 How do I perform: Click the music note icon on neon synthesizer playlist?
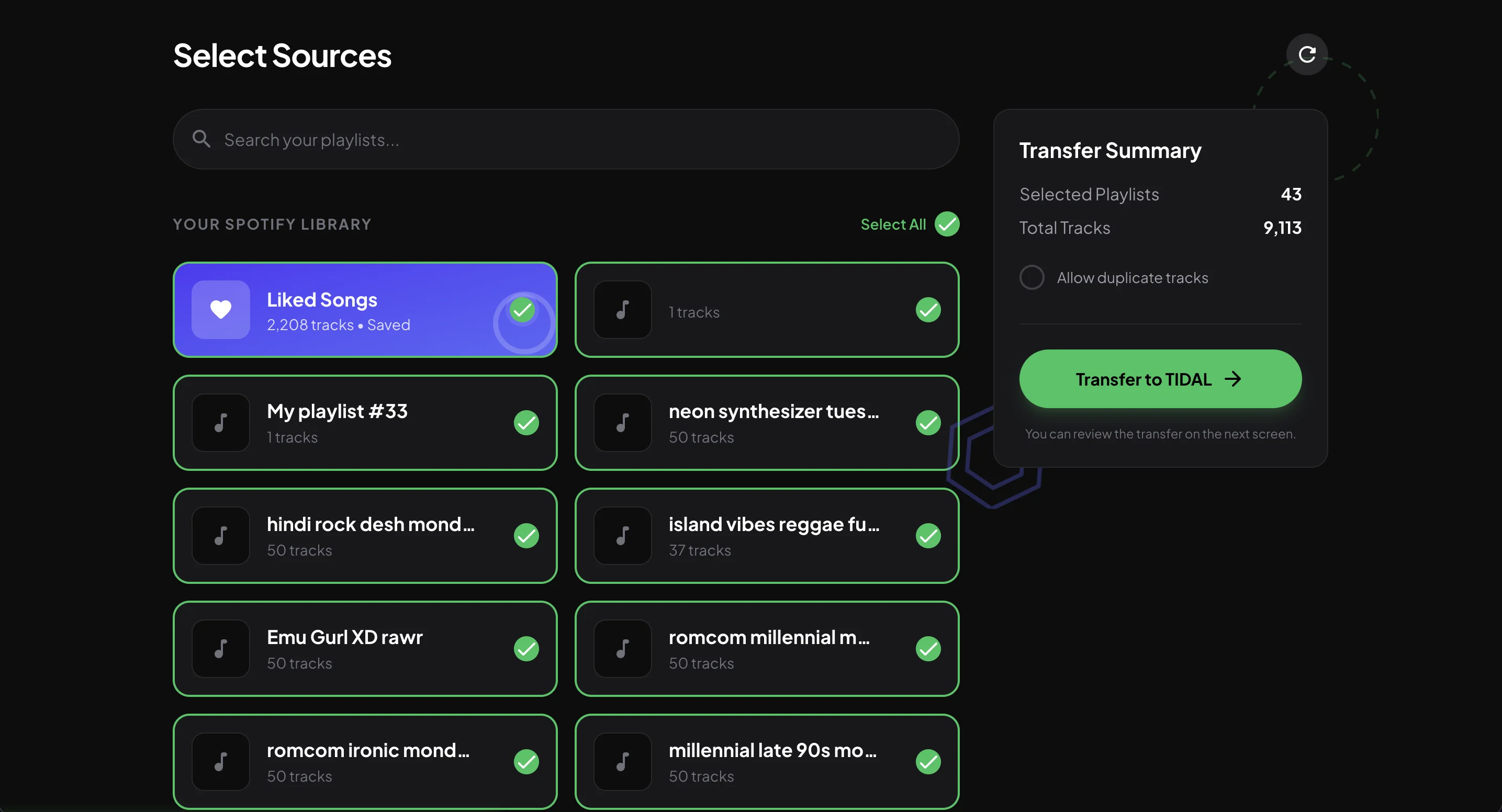[x=622, y=422]
